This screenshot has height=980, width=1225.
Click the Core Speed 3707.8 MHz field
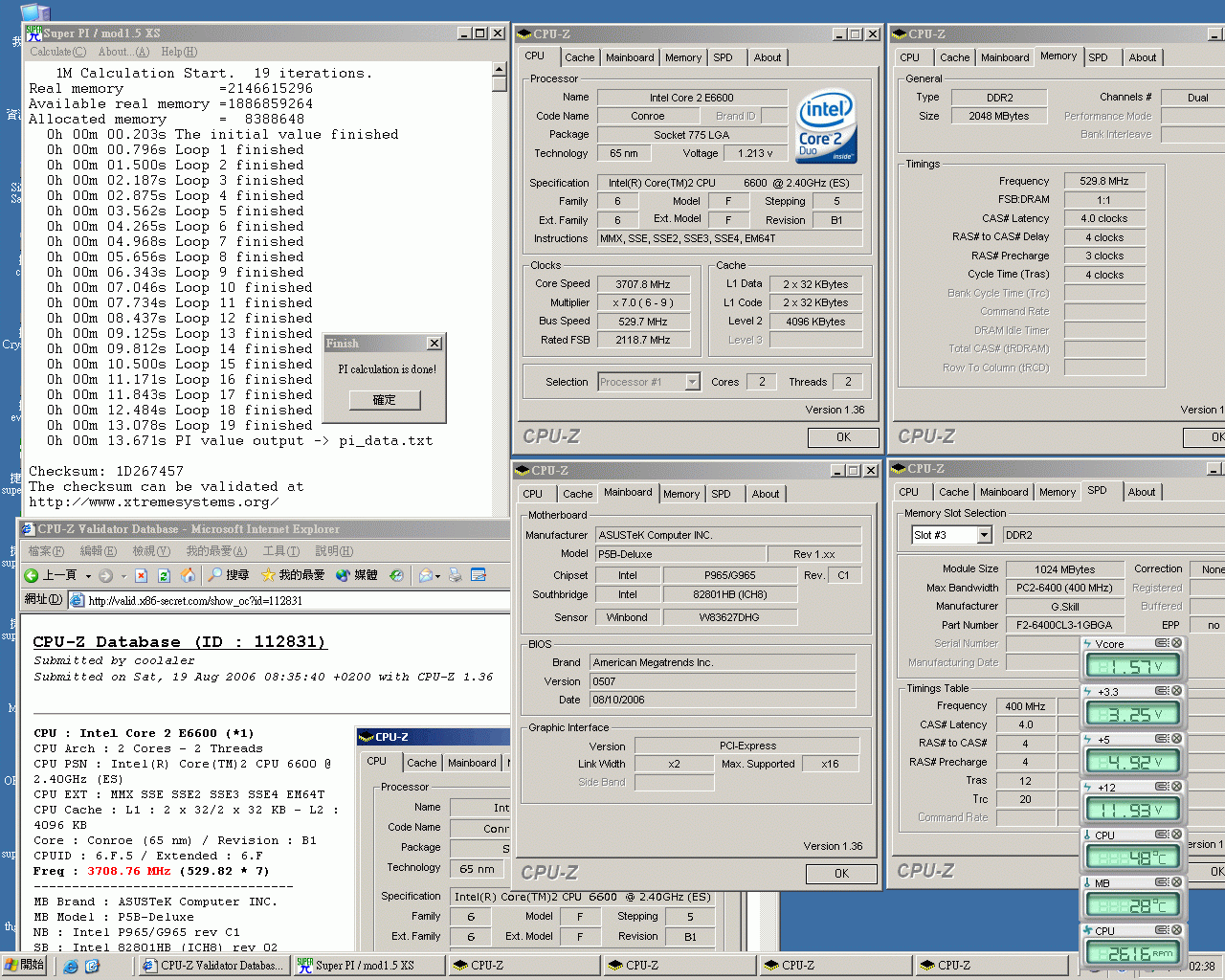[x=643, y=284]
